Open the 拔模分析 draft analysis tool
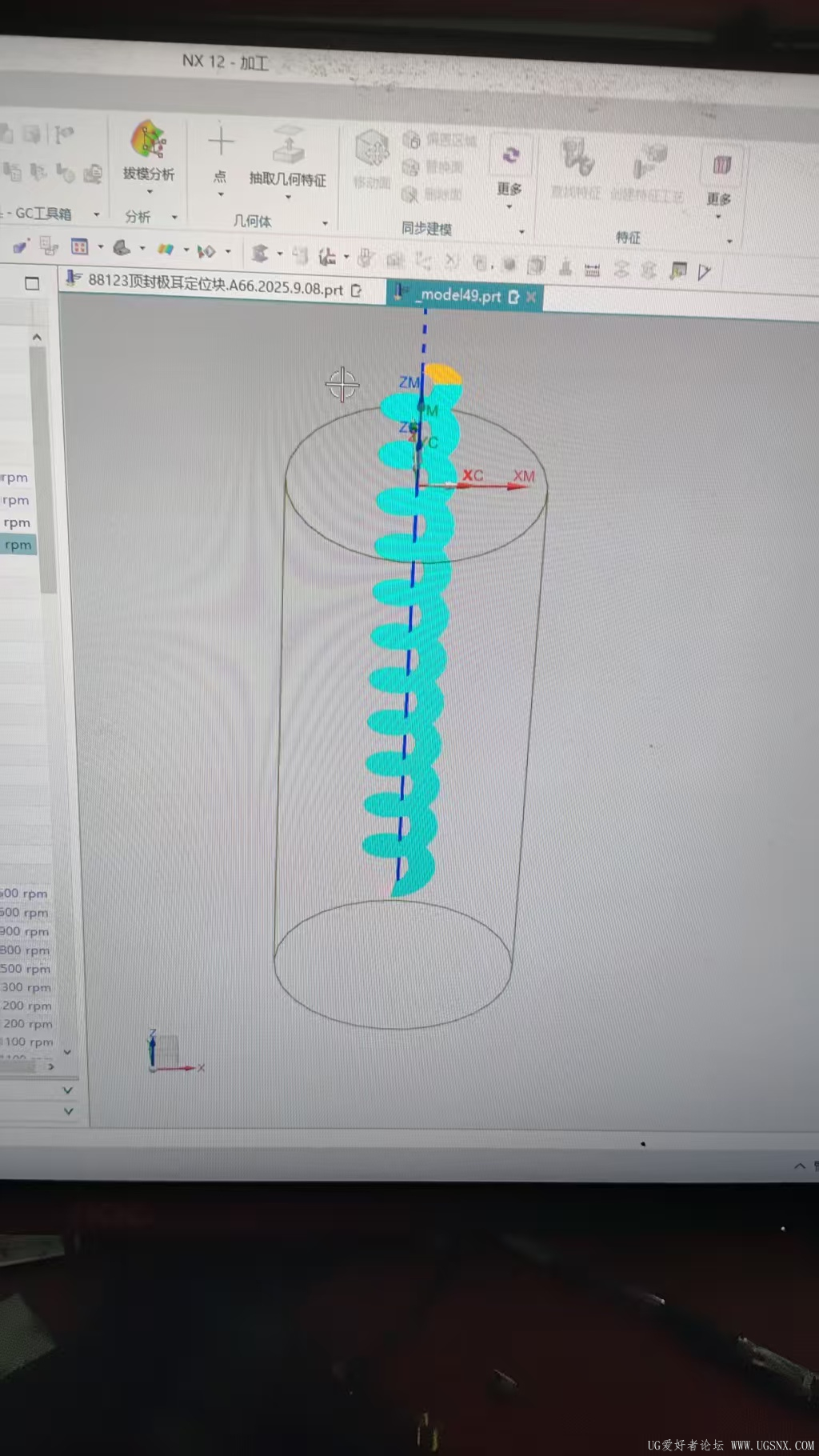Image resolution: width=819 pixels, height=1456 pixels. click(x=149, y=150)
